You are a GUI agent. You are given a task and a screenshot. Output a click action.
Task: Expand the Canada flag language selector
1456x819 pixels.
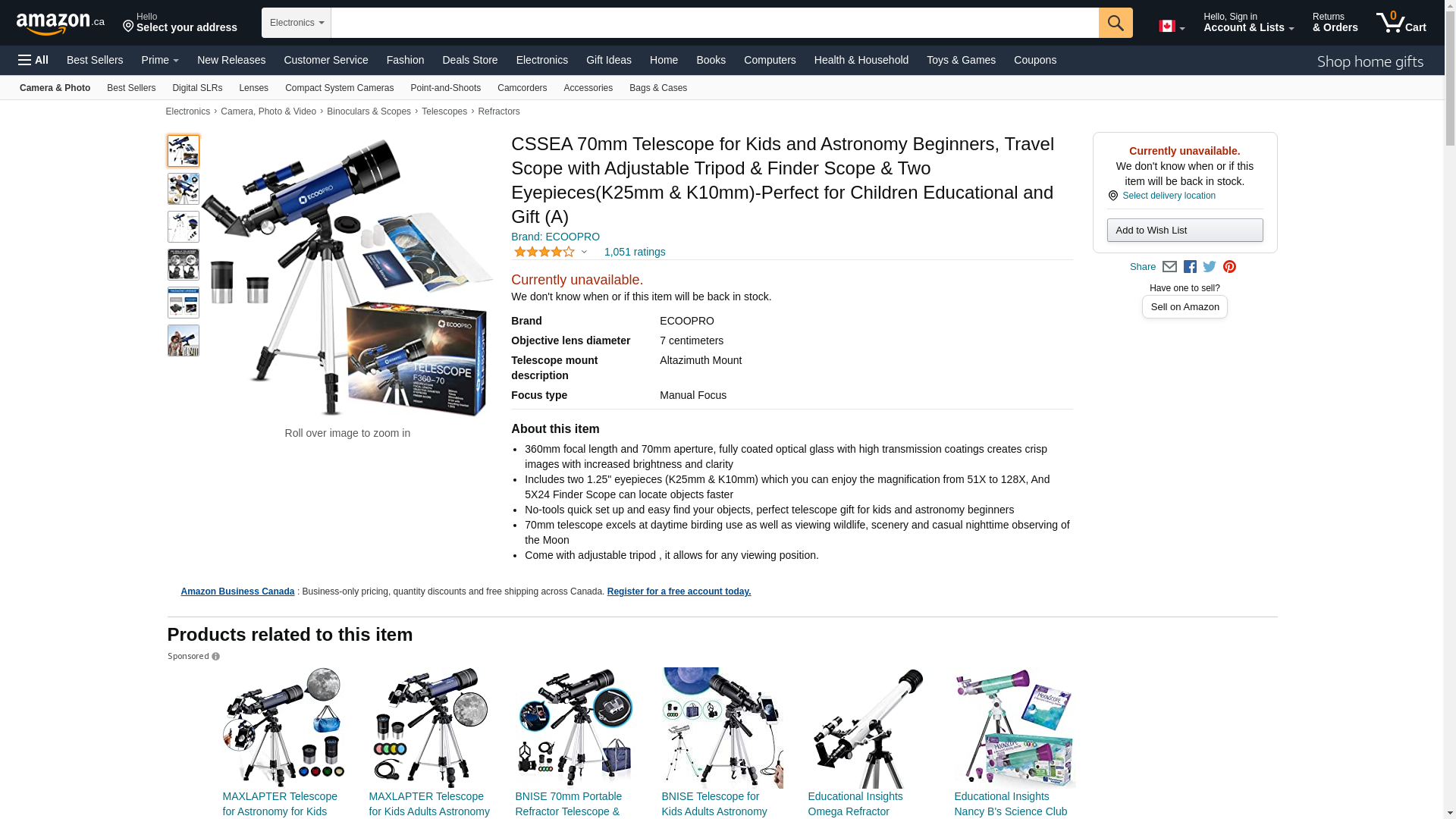[x=1171, y=27]
